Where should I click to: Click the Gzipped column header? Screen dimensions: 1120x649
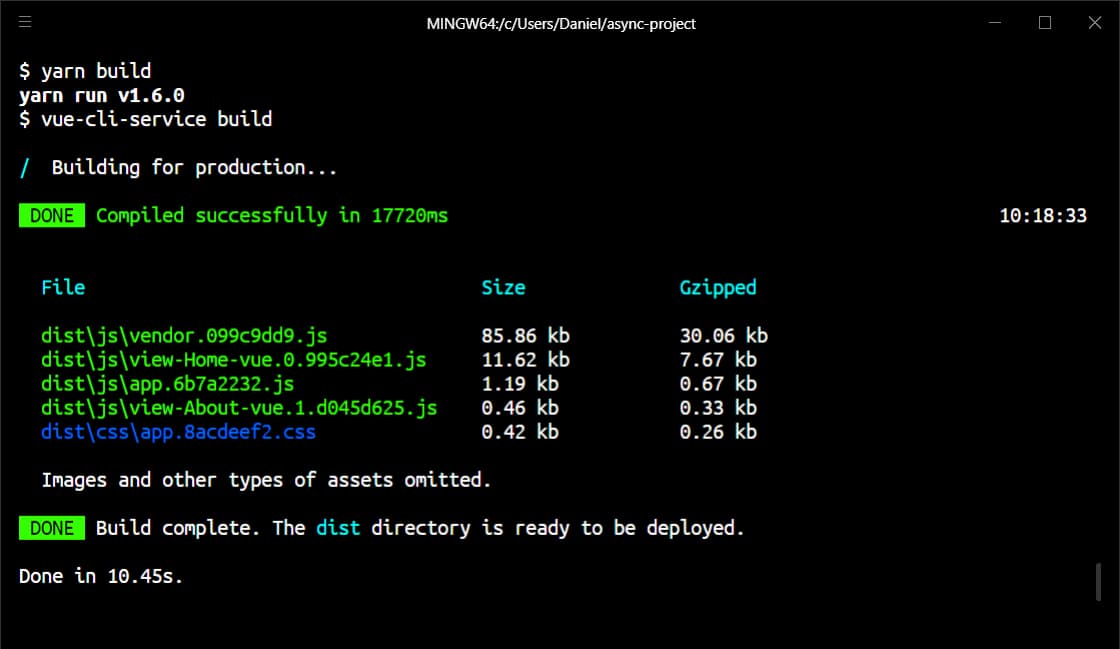[x=718, y=288]
